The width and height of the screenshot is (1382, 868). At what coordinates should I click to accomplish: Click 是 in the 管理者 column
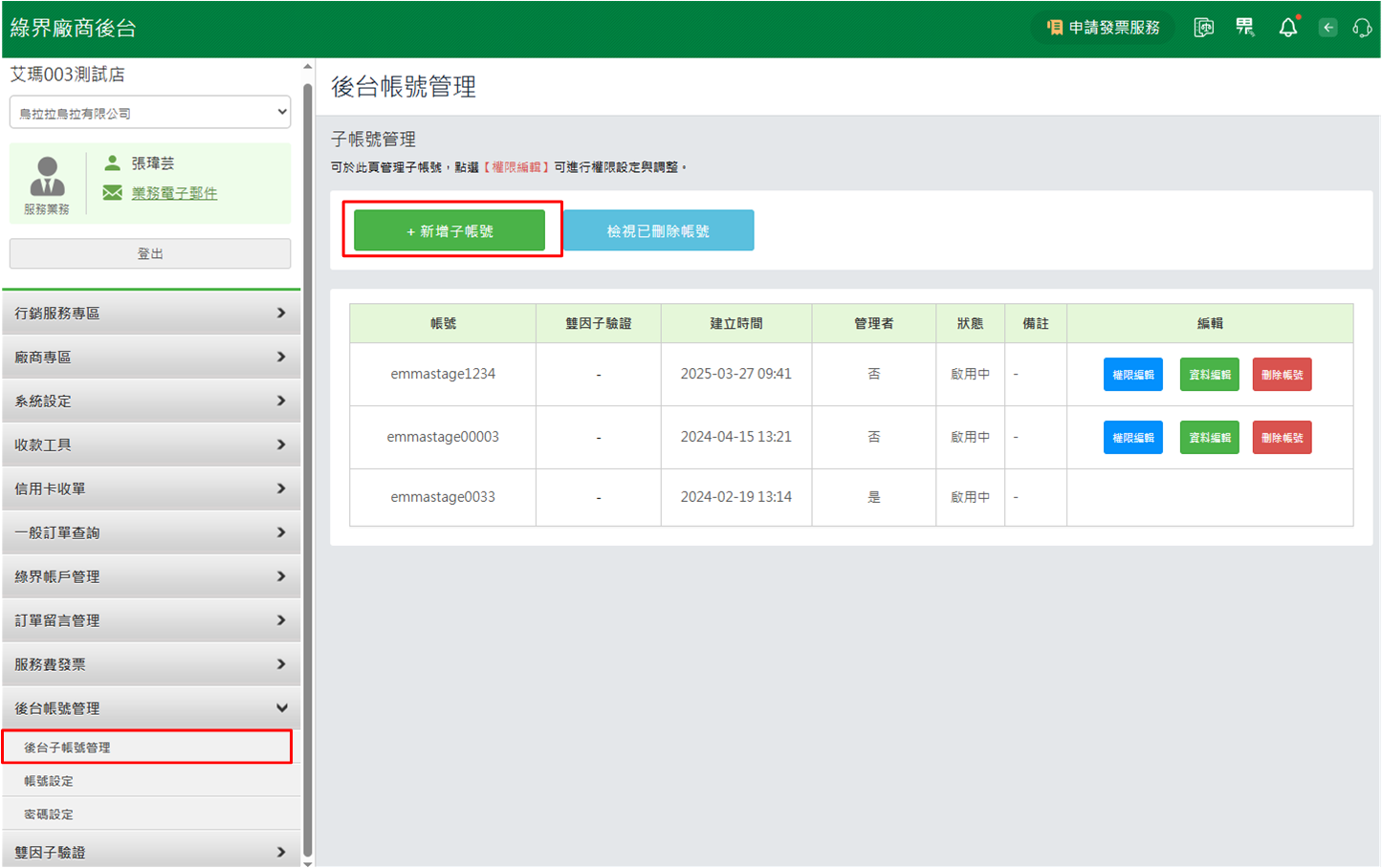tap(874, 497)
